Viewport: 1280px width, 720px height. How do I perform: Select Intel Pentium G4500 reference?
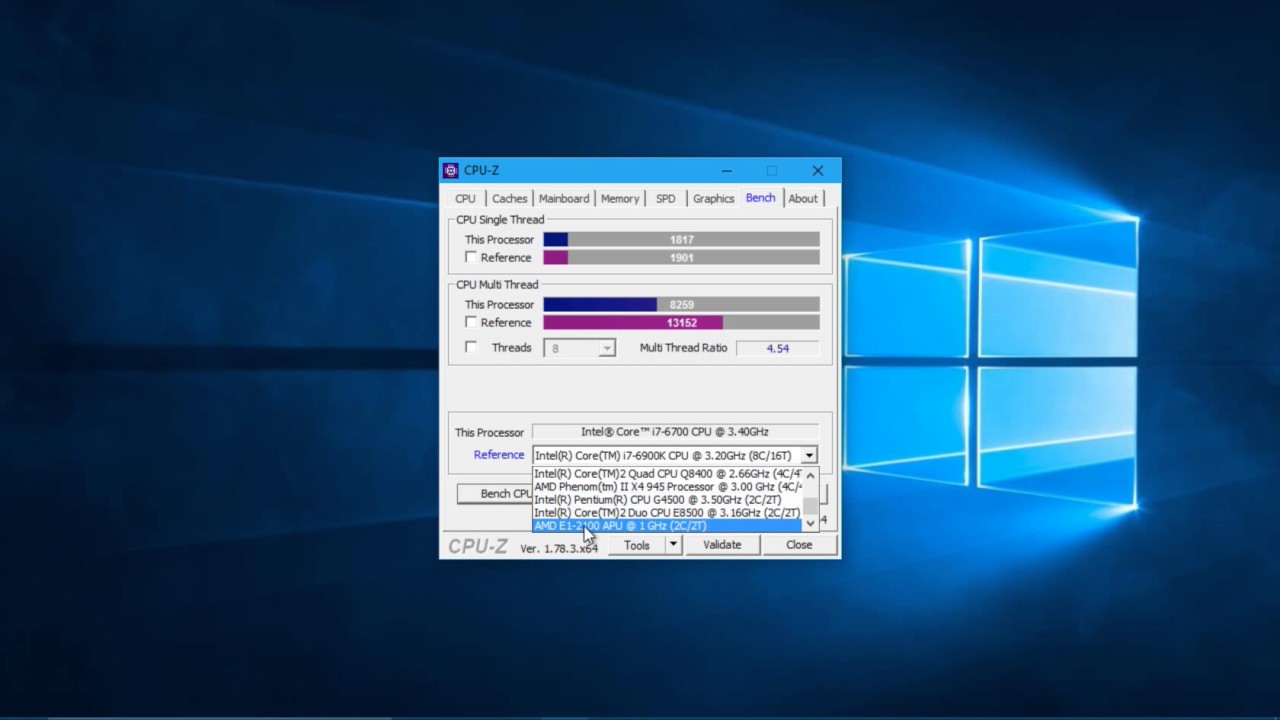(667, 500)
